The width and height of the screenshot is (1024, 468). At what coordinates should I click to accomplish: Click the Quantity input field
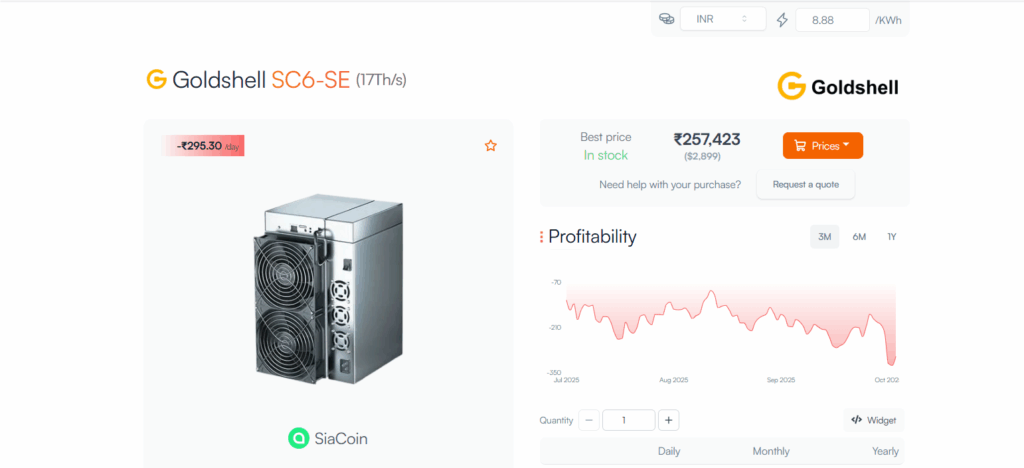(629, 420)
